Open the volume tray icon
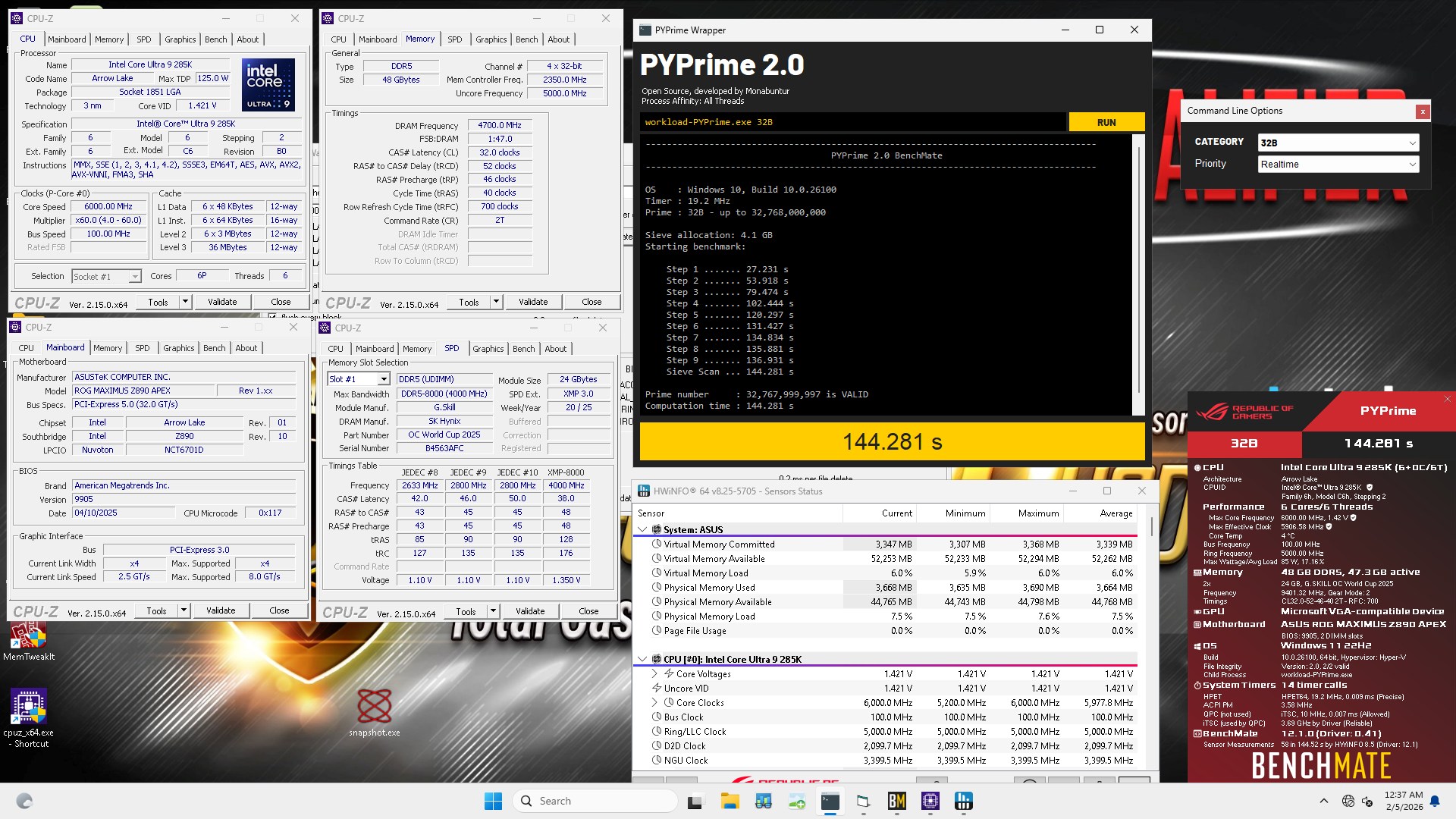 click(x=1367, y=801)
